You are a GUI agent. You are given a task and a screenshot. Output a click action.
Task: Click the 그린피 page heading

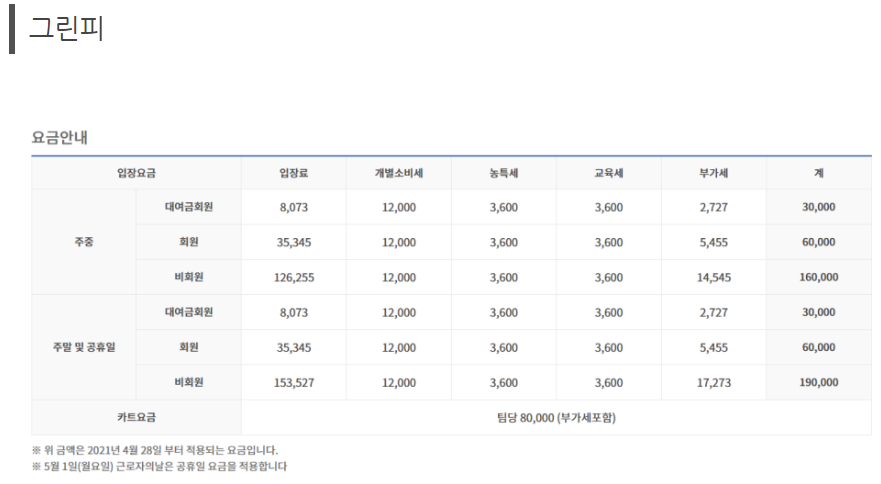[x=66, y=28]
